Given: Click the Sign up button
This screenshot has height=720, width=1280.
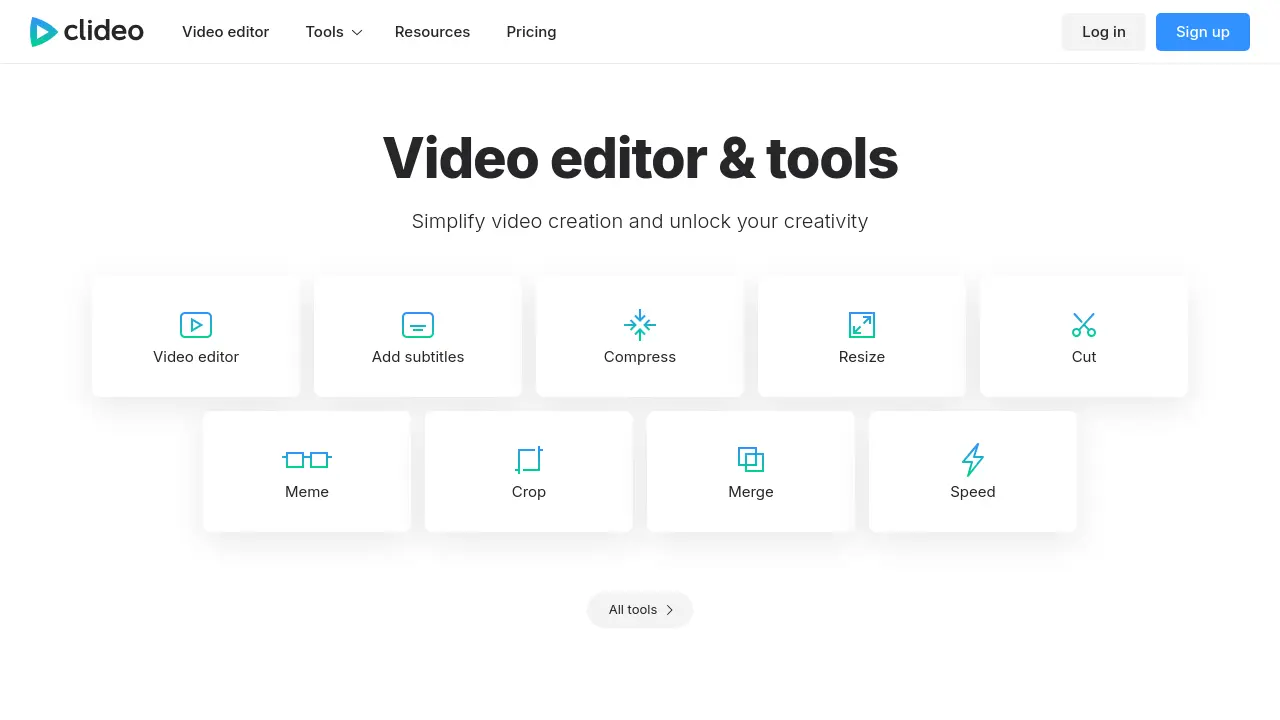Looking at the screenshot, I should [1202, 31].
